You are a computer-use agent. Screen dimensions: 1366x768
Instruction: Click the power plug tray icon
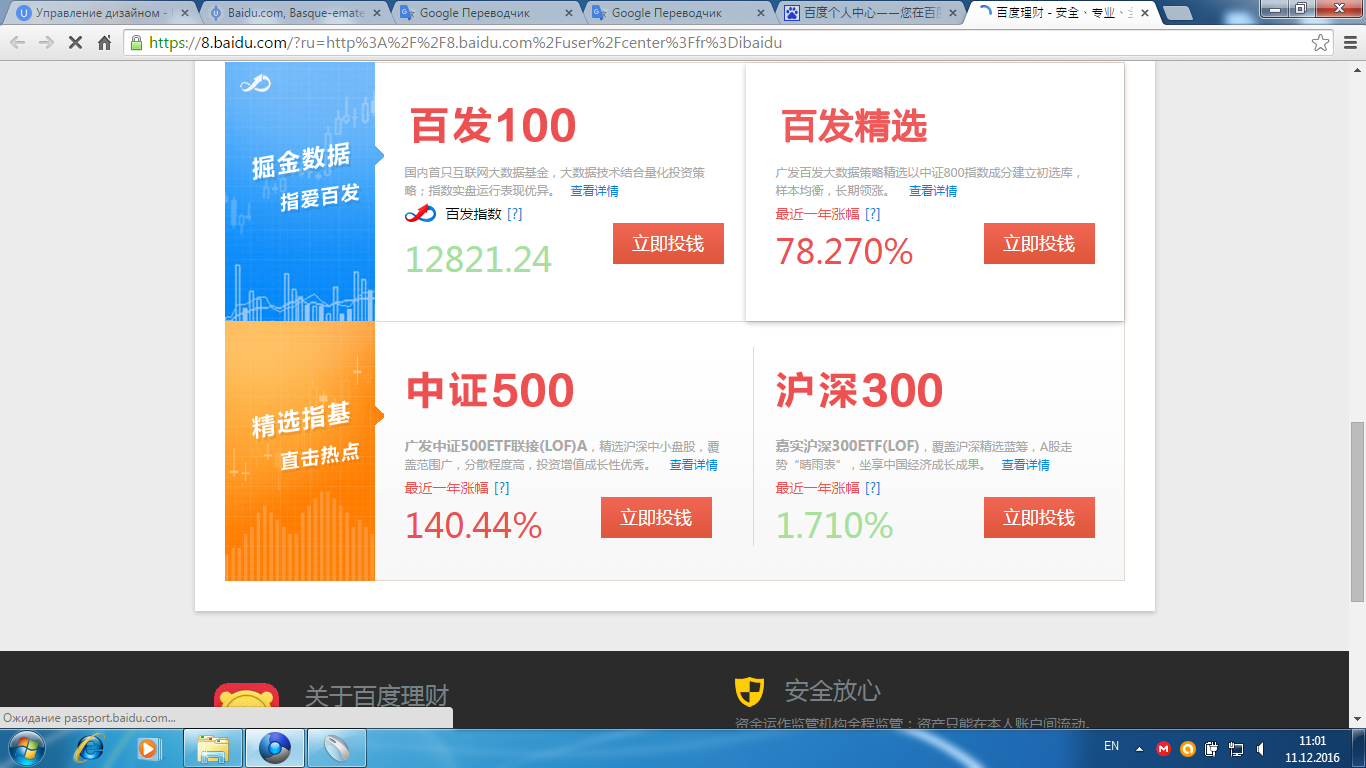pos(1211,748)
